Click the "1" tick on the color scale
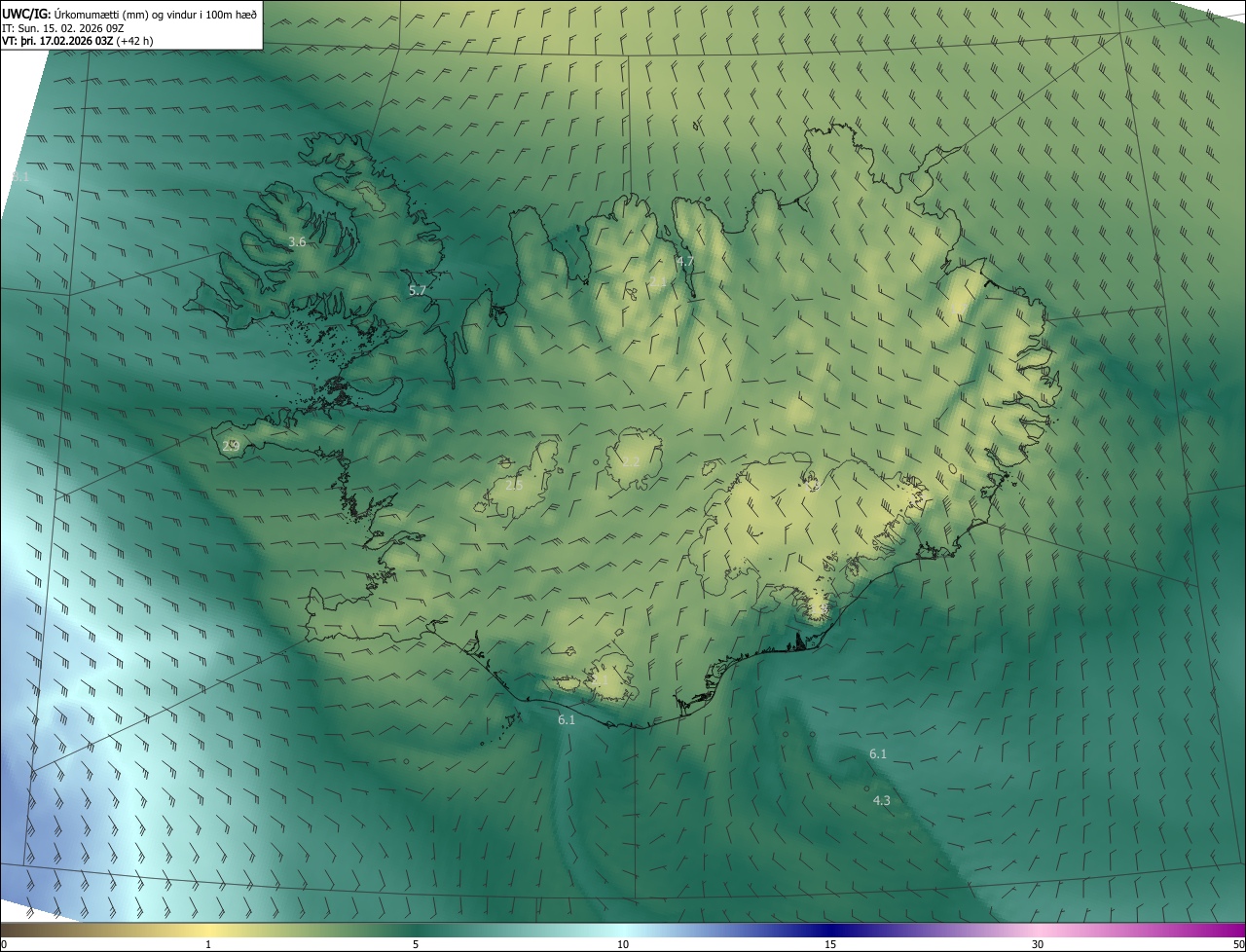Image resolution: width=1246 pixels, height=952 pixels. [208, 945]
